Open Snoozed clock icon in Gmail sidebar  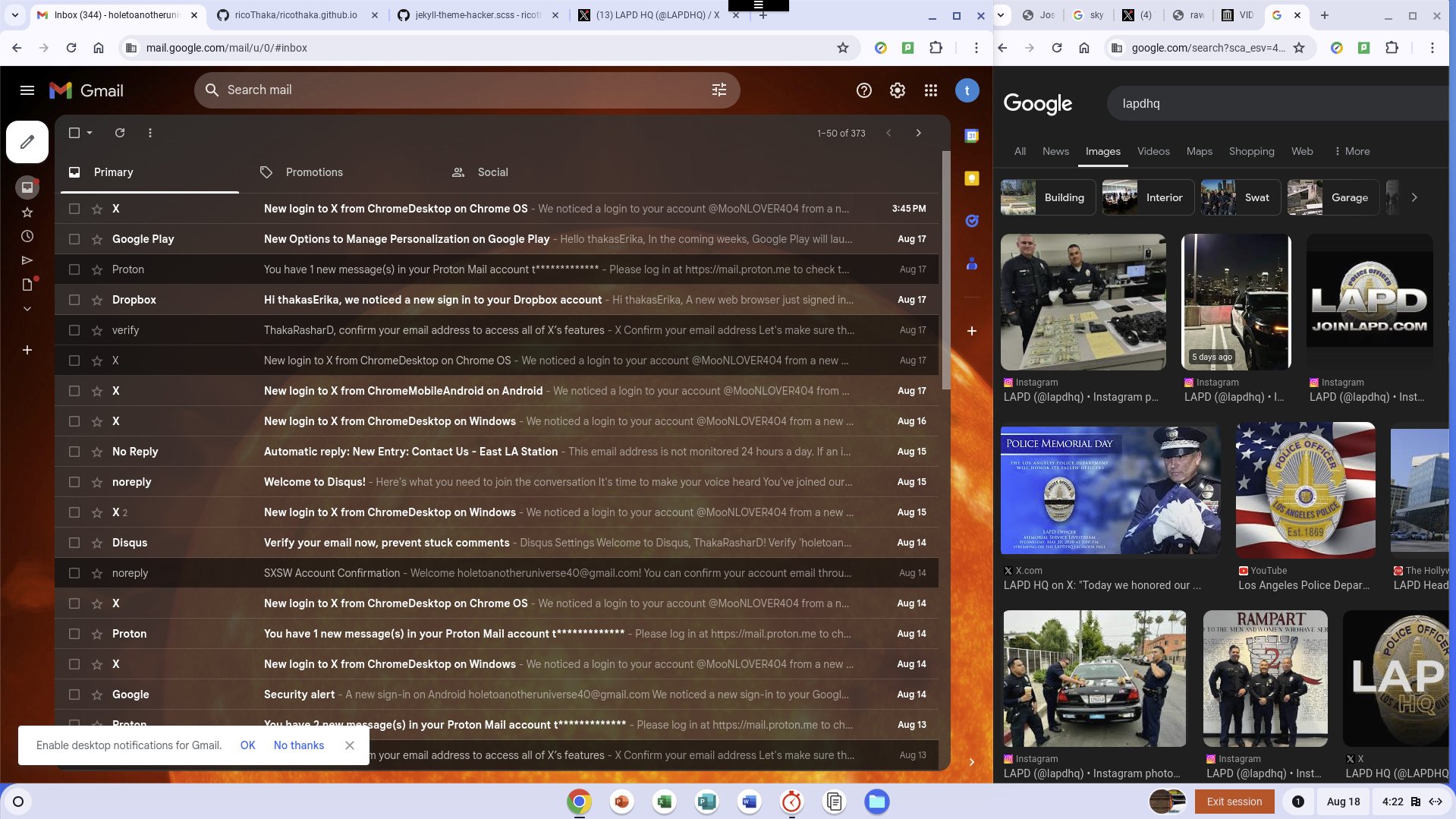click(27, 236)
